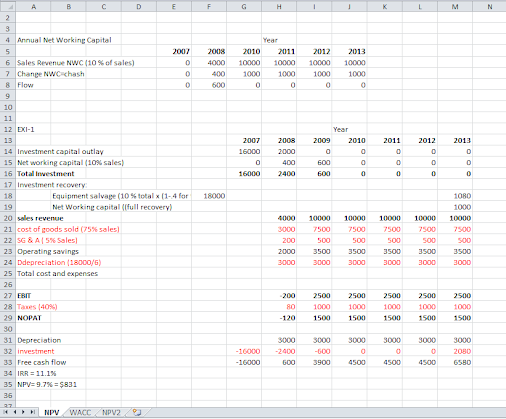This screenshot has height=419, width=506.
Task: Jump to first sheet with navigation arrow
Action: tap(6, 412)
